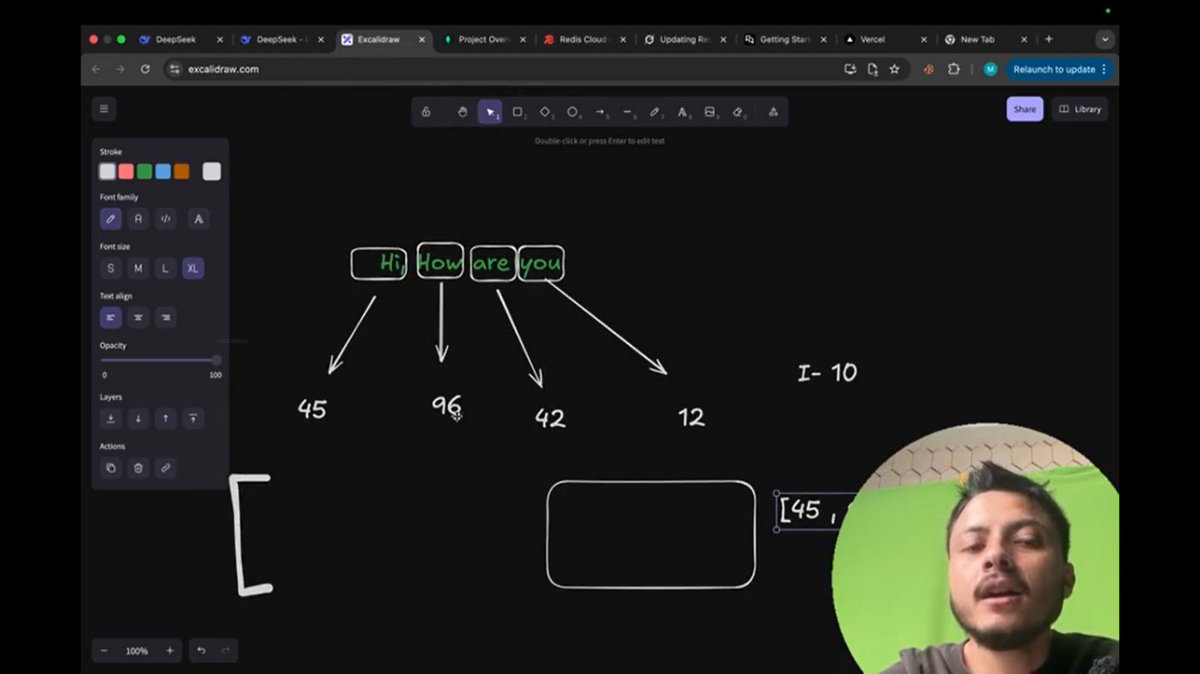
Task: Open the extra shapes tools menu
Action: [x=773, y=112]
